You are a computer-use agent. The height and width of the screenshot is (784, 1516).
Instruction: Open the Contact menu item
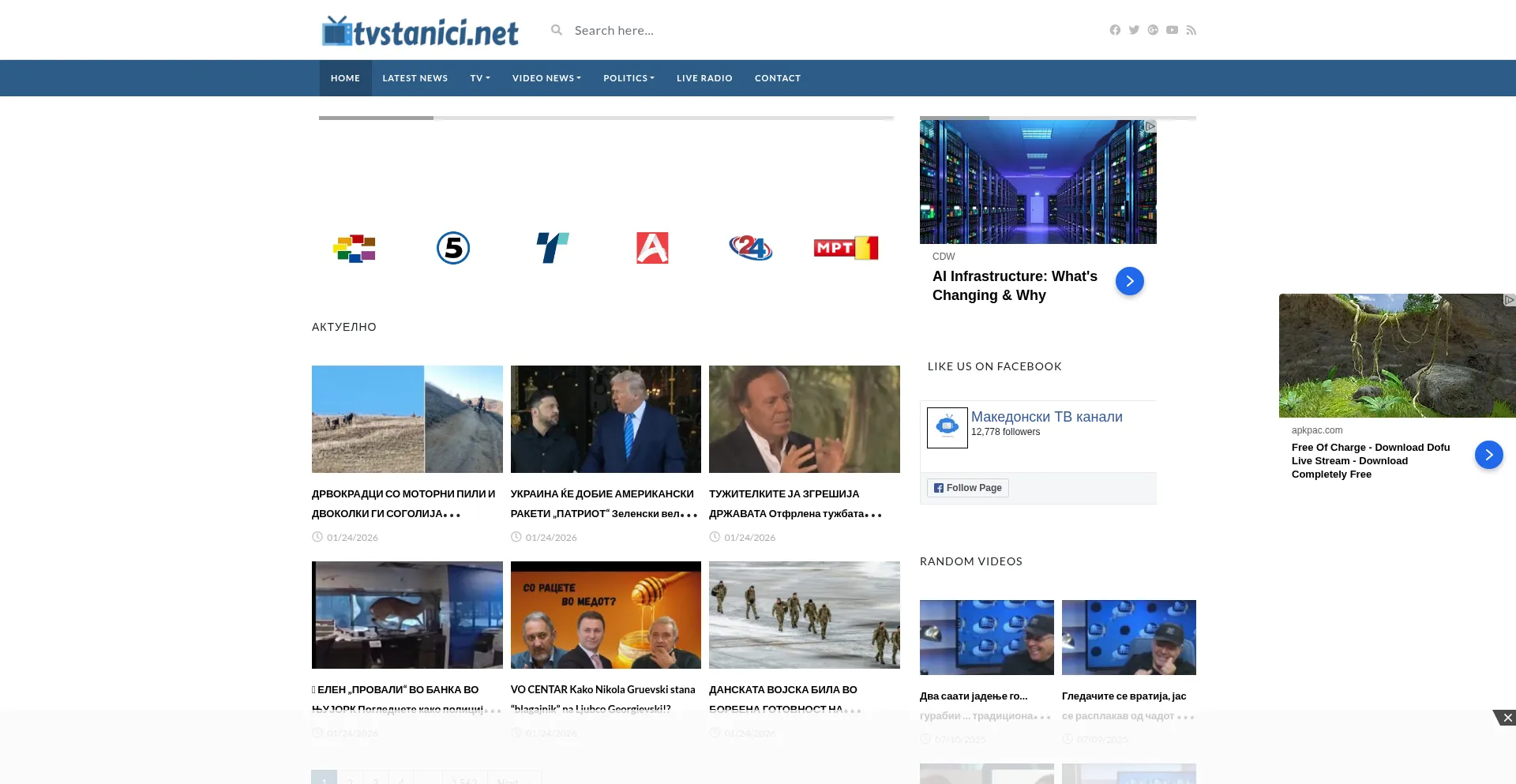tap(778, 78)
